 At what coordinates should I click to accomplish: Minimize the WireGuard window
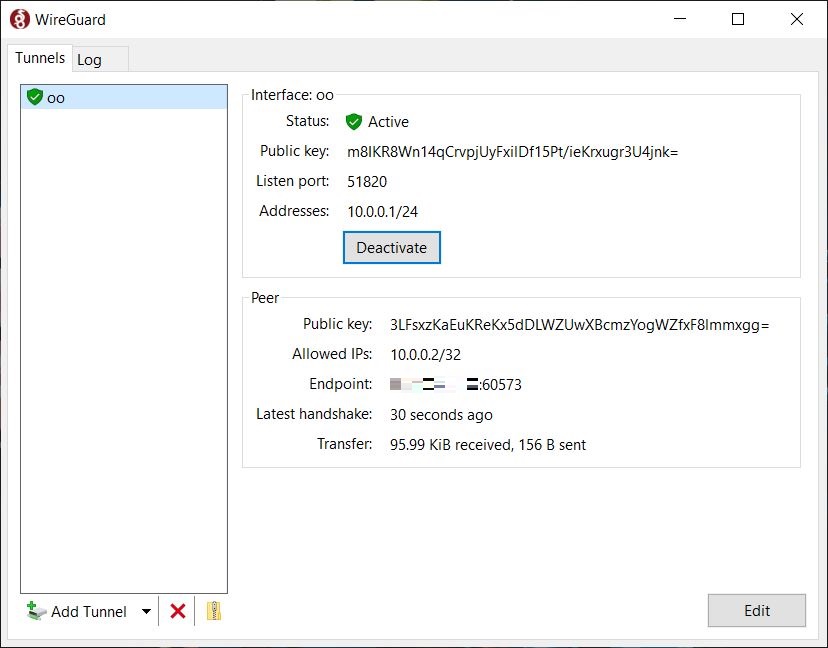[x=680, y=19]
